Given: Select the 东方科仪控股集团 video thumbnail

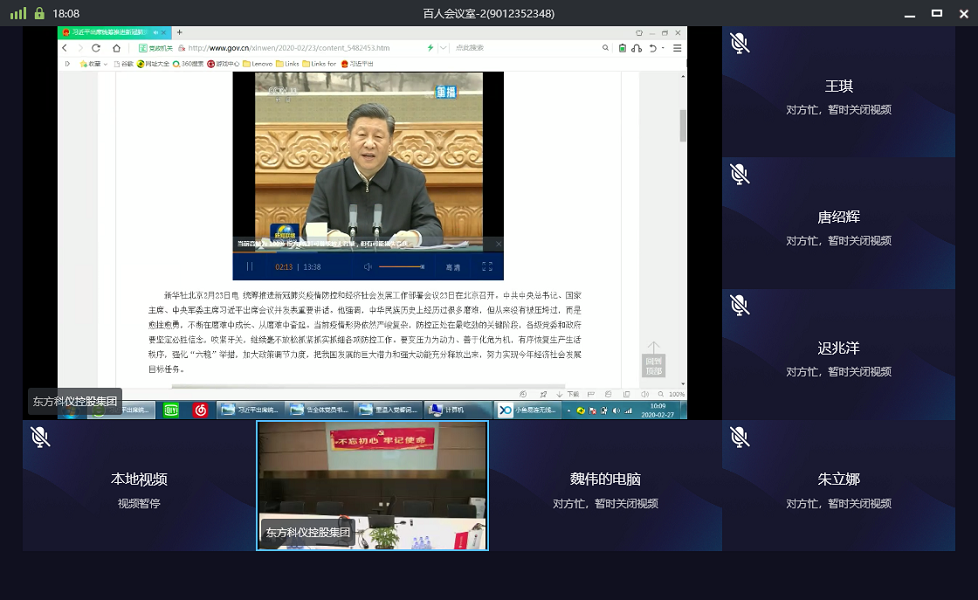Looking at the screenshot, I should pos(372,485).
